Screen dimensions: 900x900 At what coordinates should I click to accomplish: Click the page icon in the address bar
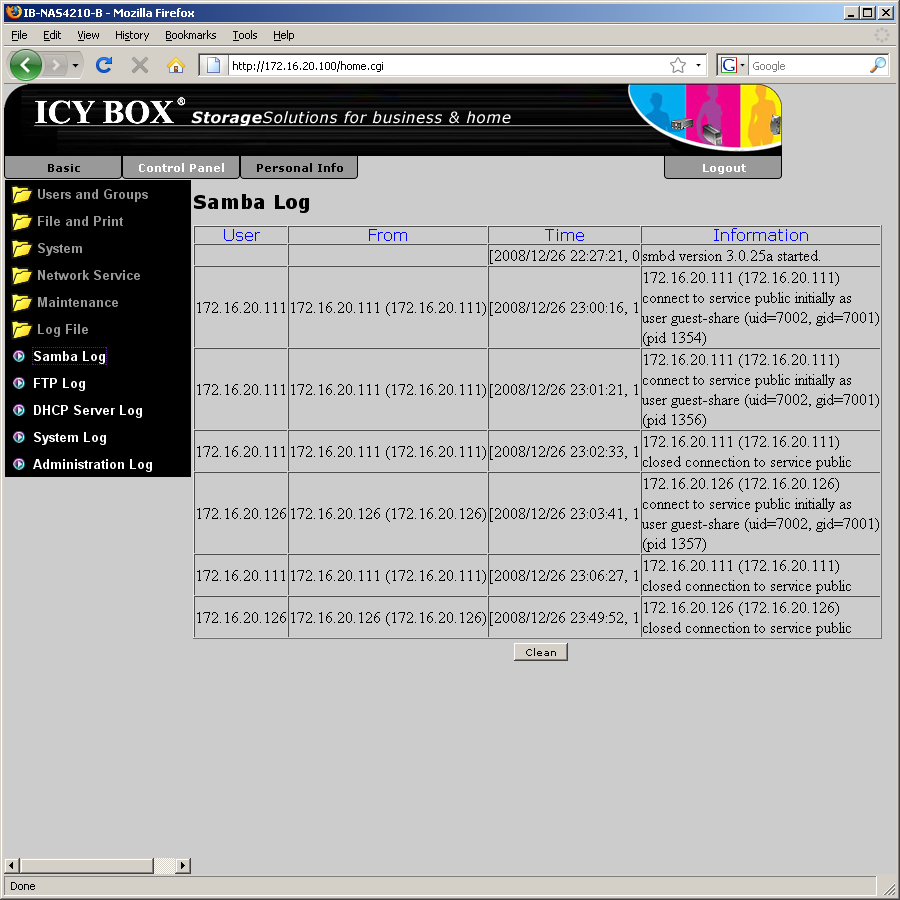click(214, 65)
